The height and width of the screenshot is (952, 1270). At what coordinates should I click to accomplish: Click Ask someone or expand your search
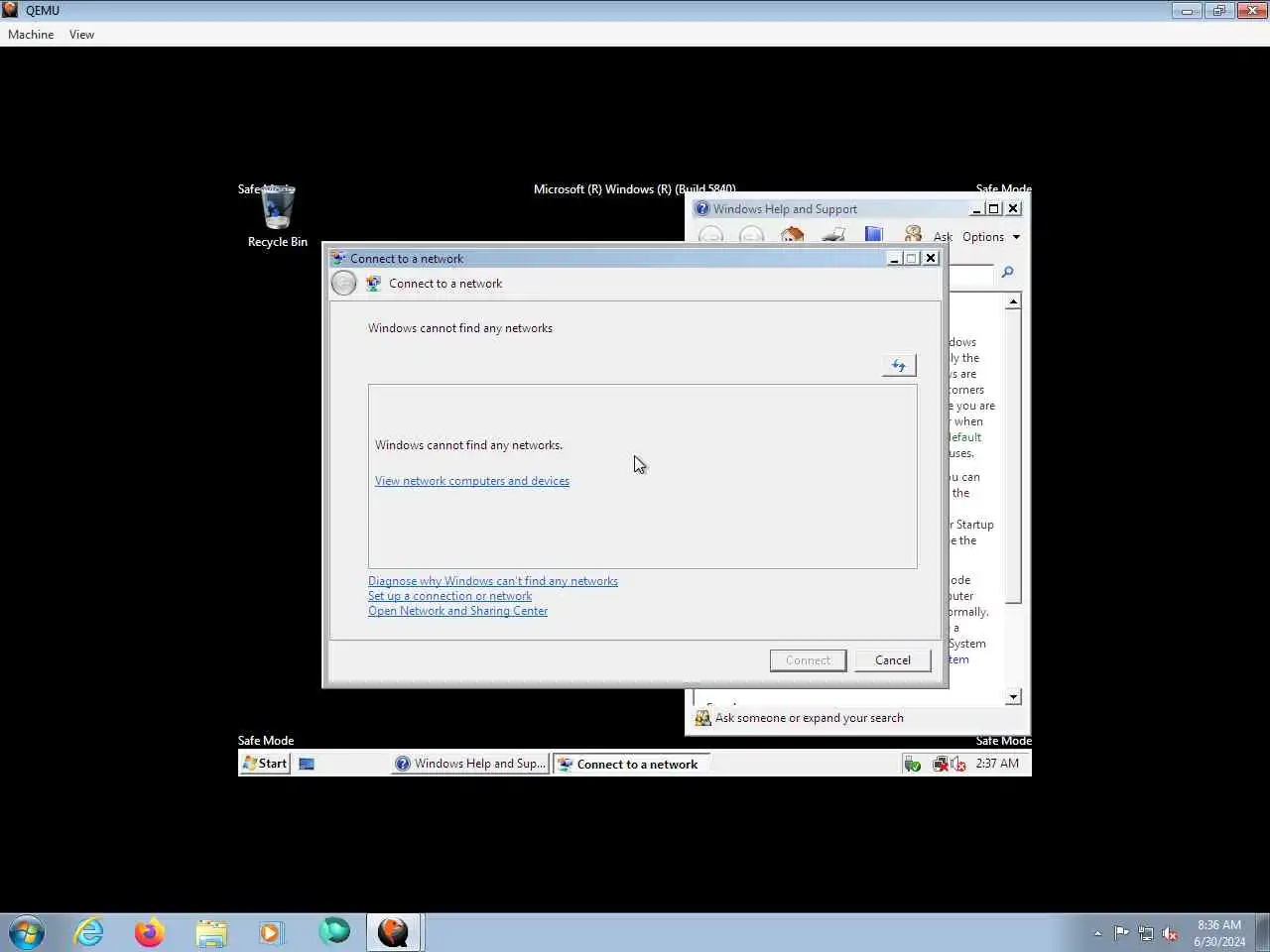[810, 718]
